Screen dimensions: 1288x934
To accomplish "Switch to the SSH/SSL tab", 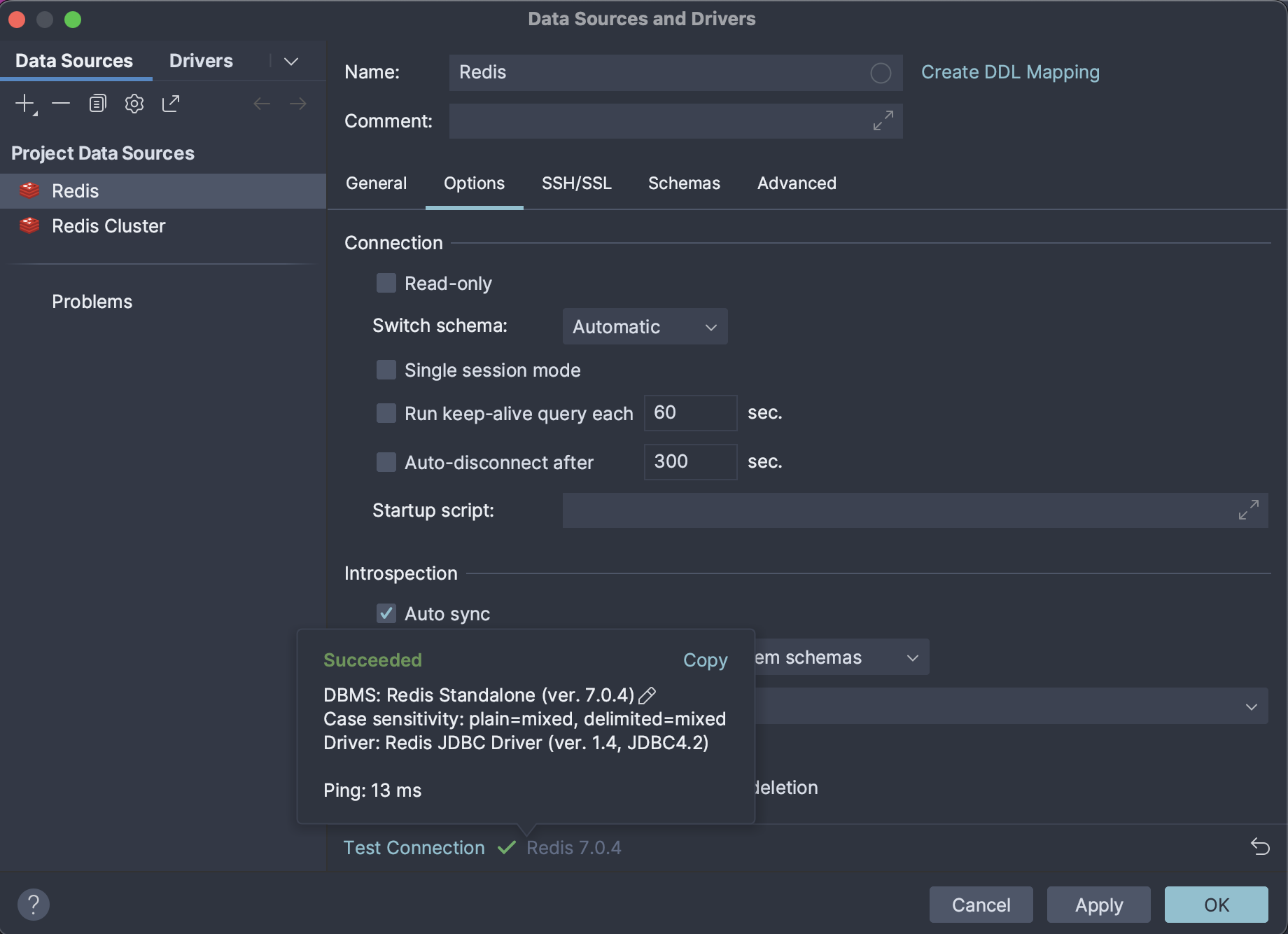I will tap(576, 183).
